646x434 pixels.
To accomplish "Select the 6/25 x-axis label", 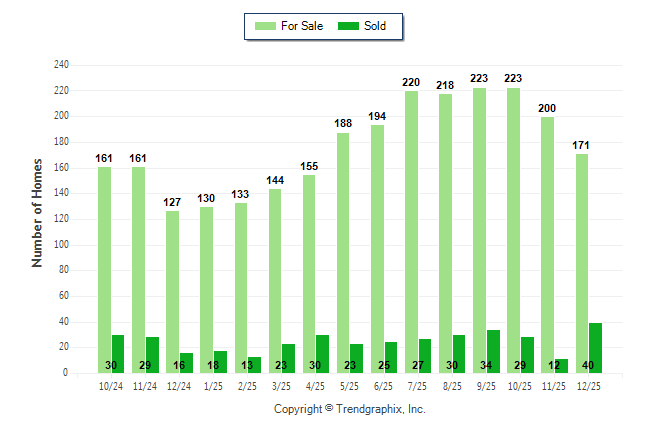I will point(384,386).
